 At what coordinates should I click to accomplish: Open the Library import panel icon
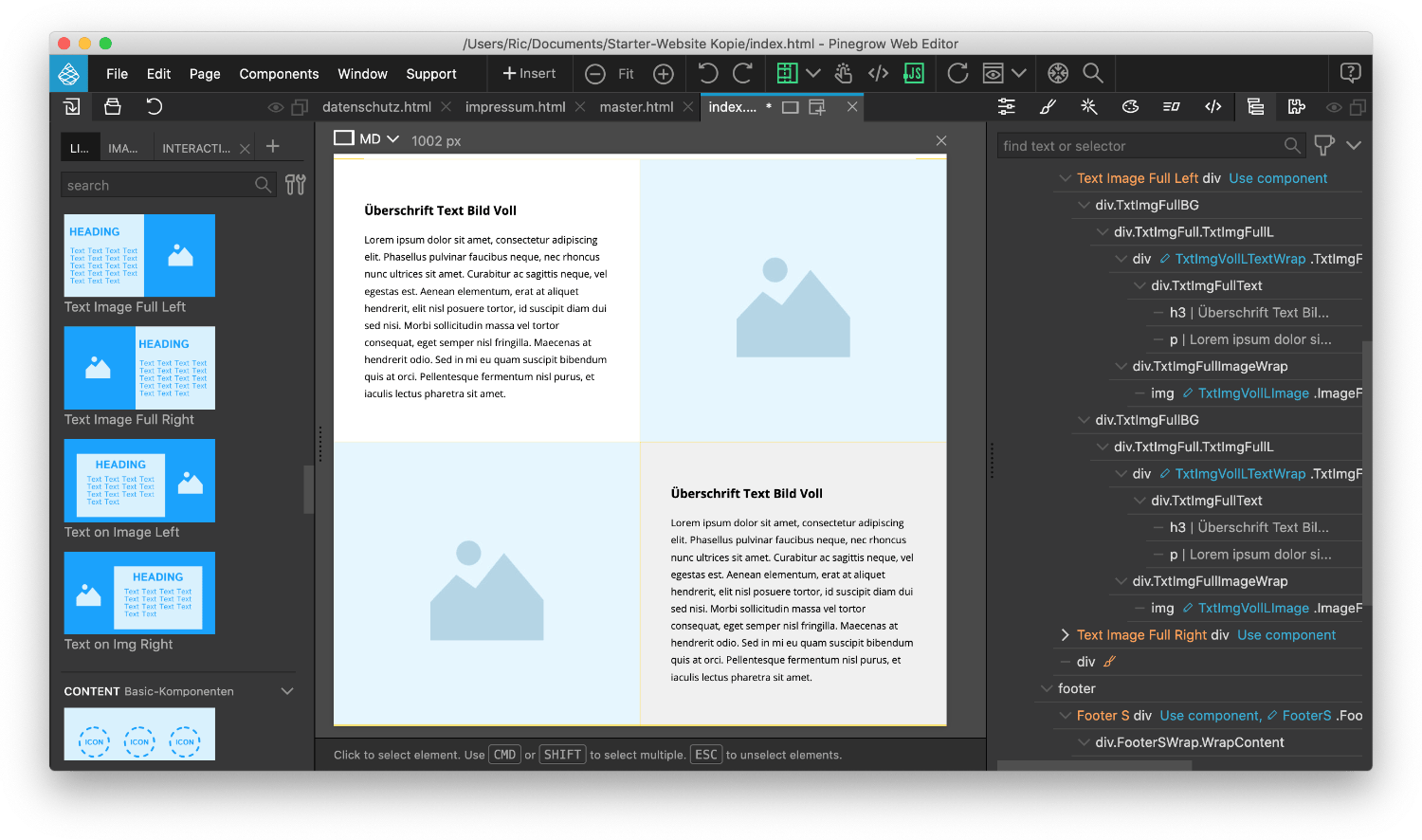click(71, 107)
